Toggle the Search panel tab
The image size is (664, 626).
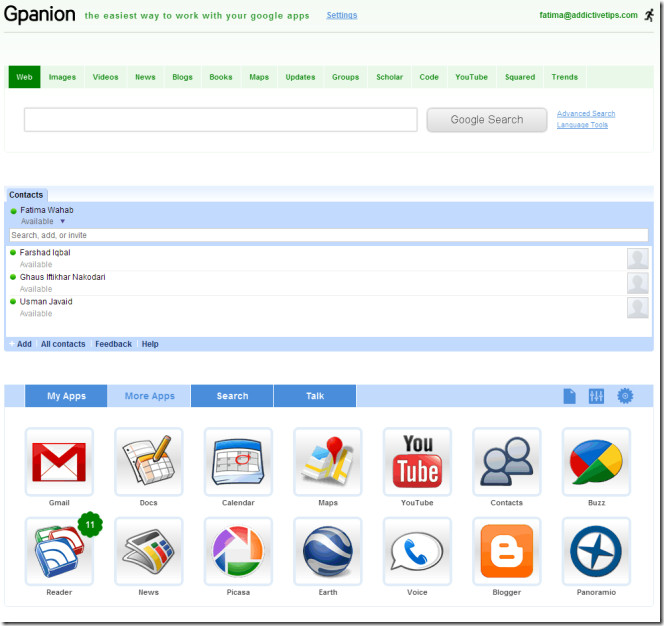click(x=232, y=396)
